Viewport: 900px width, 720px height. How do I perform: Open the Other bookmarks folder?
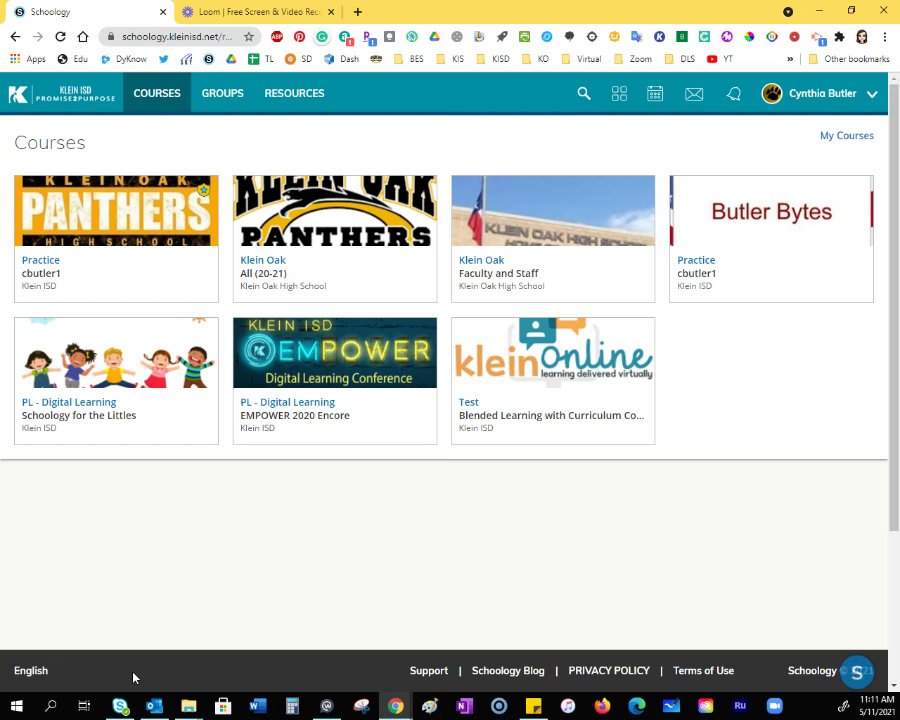click(x=849, y=59)
